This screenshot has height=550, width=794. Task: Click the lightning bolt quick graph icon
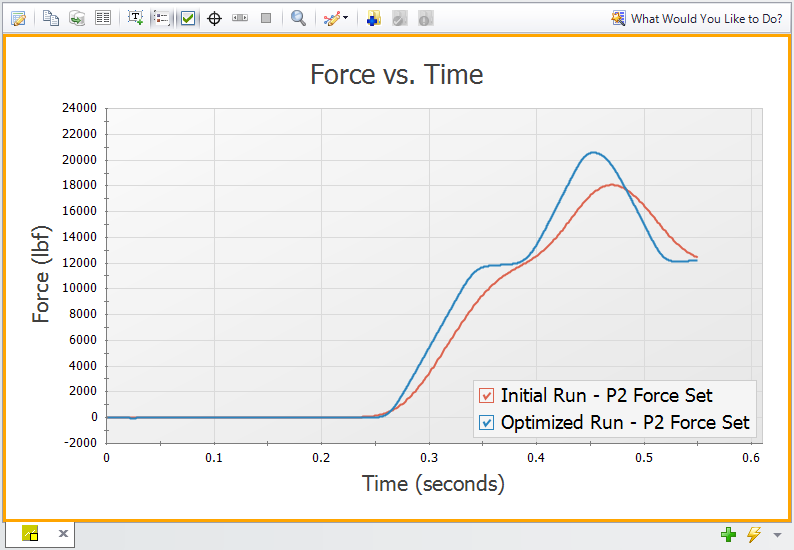754,534
